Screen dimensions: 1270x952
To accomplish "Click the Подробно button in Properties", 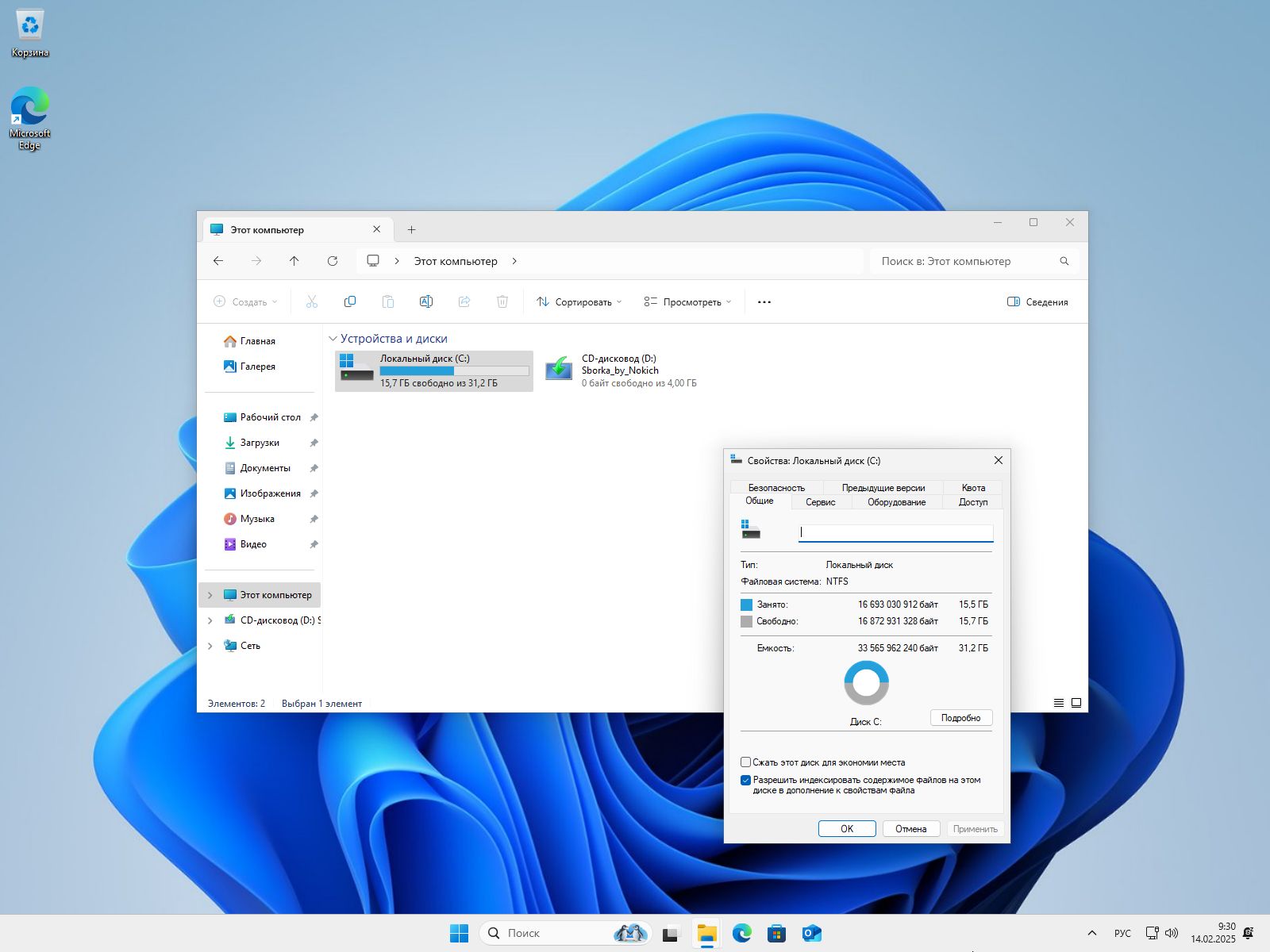I will pyautogui.click(x=961, y=717).
